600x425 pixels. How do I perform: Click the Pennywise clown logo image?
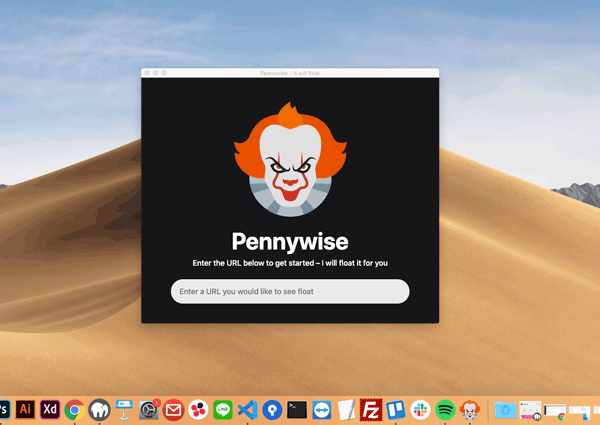tap(290, 160)
